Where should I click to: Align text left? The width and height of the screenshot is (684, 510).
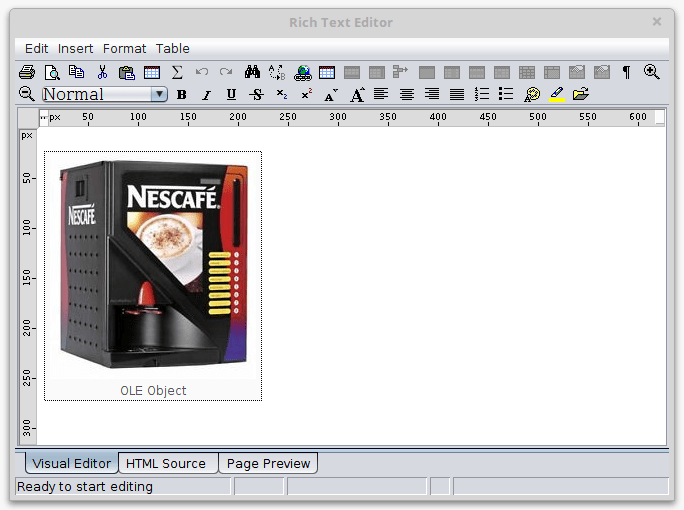pos(381,94)
